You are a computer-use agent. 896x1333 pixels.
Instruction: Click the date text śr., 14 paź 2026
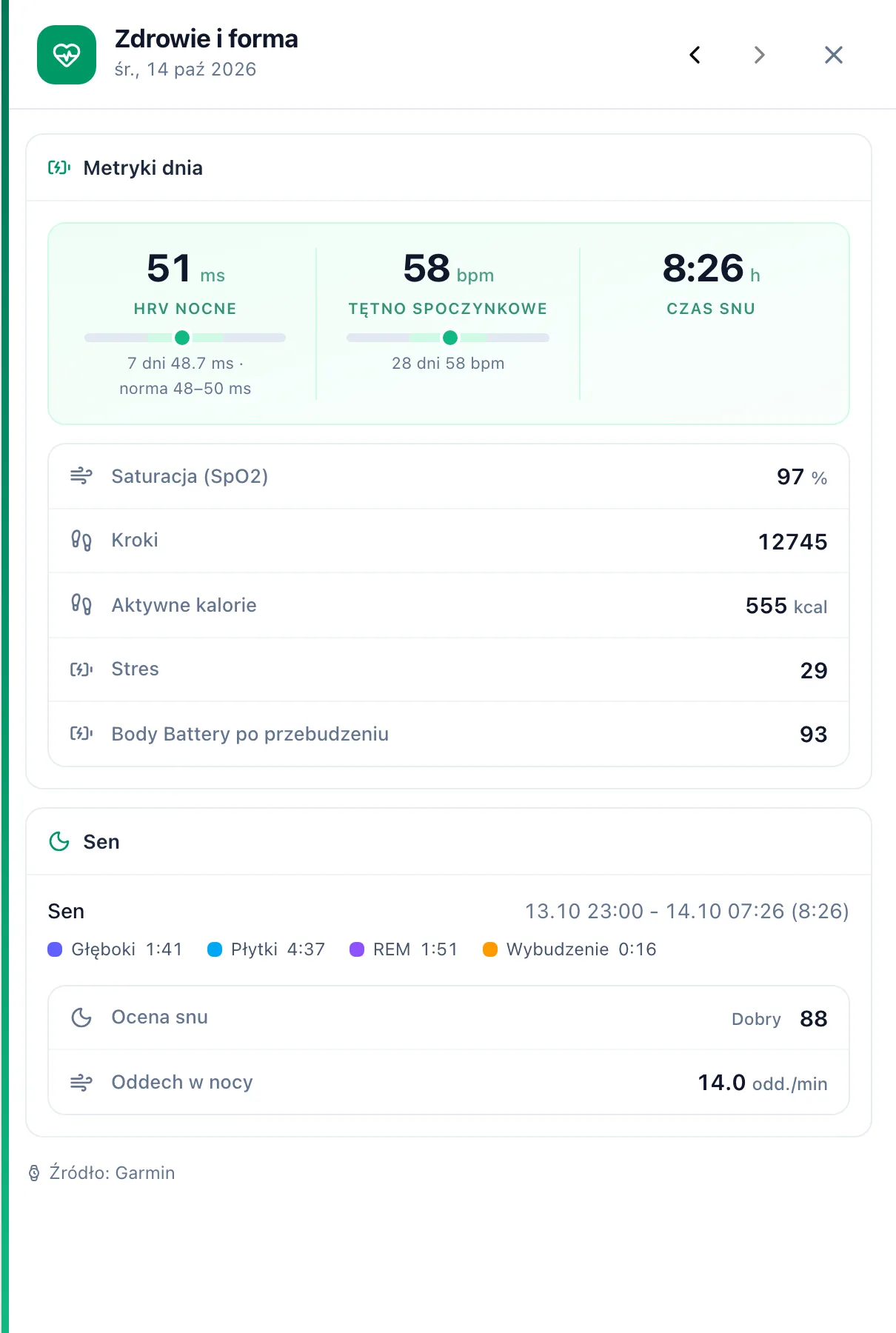[185, 69]
